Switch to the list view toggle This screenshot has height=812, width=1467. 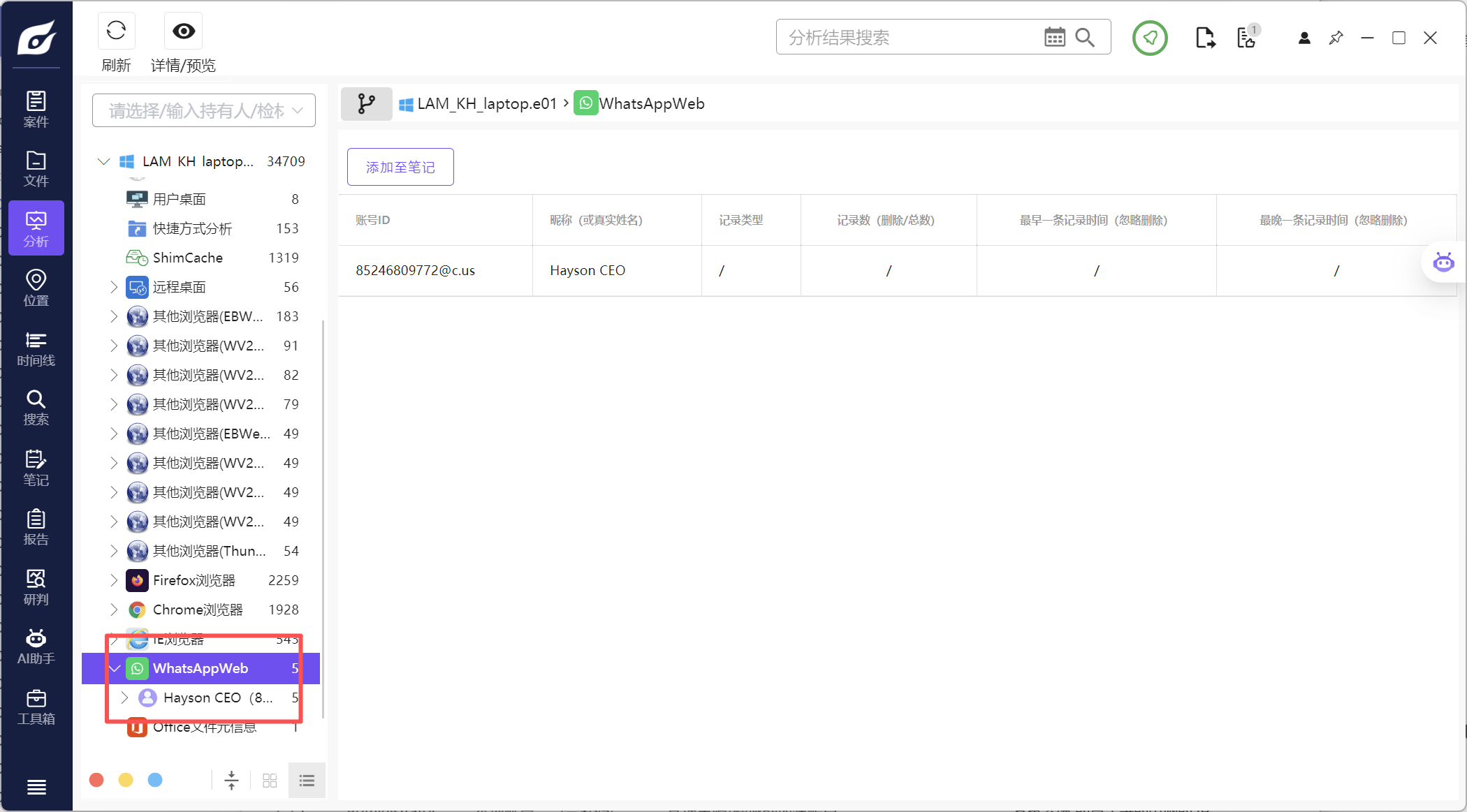pyautogui.click(x=307, y=781)
